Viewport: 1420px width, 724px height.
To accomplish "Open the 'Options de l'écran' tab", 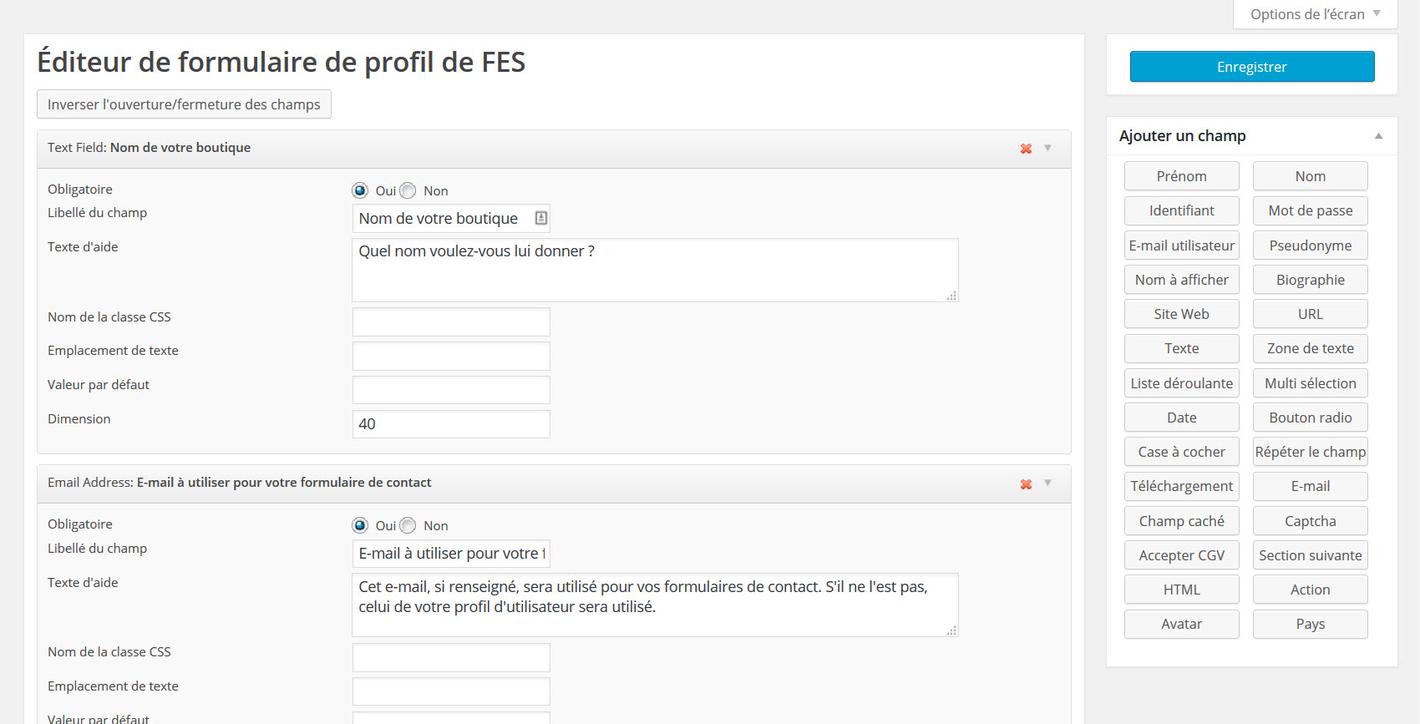I will pos(1314,14).
